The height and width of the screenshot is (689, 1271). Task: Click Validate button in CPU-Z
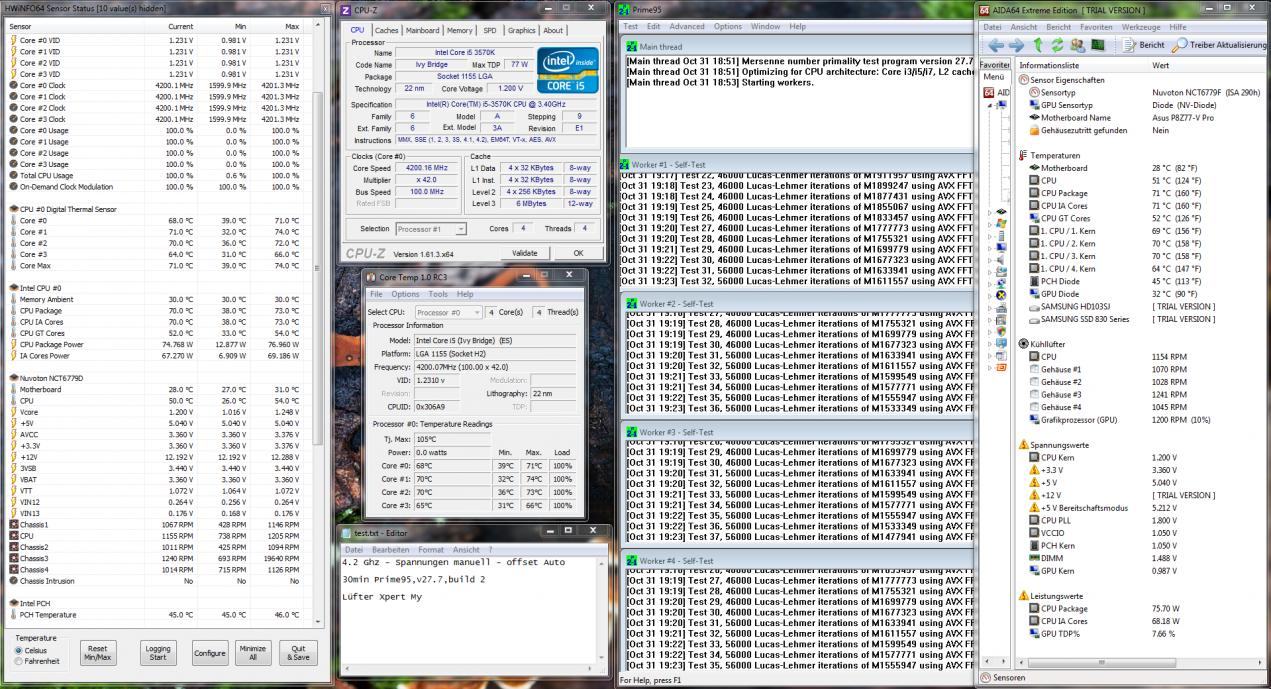point(525,253)
